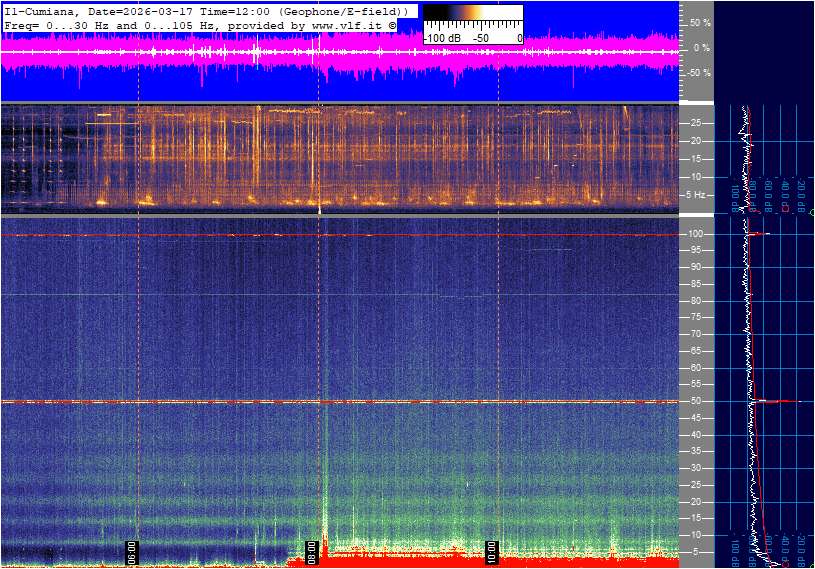Click the -50 % amplitude axis label
This screenshot has width=815, height=569.
pos(699,73)
